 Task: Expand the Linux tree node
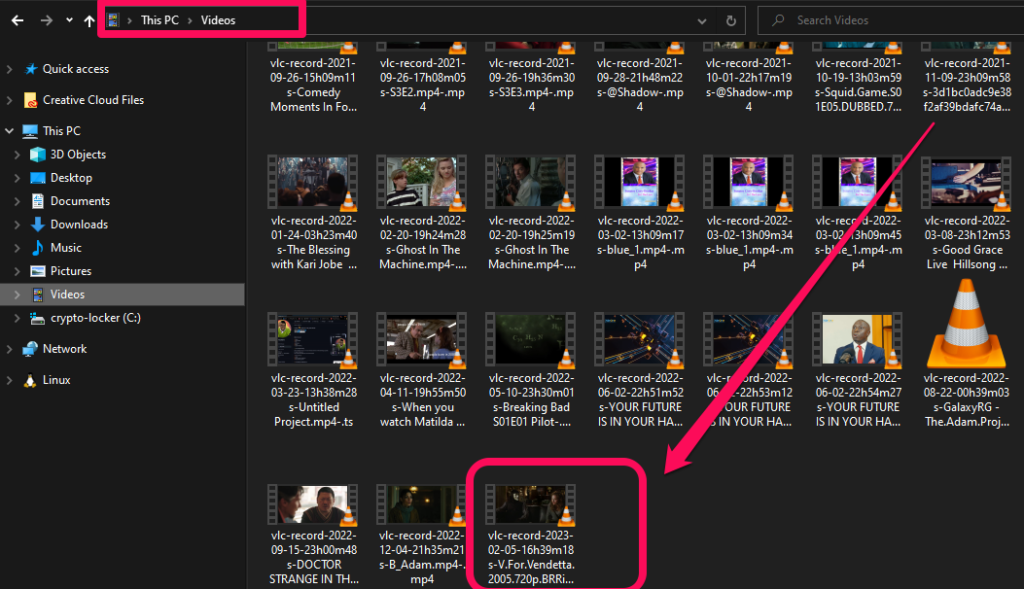[x=9, y=380]
